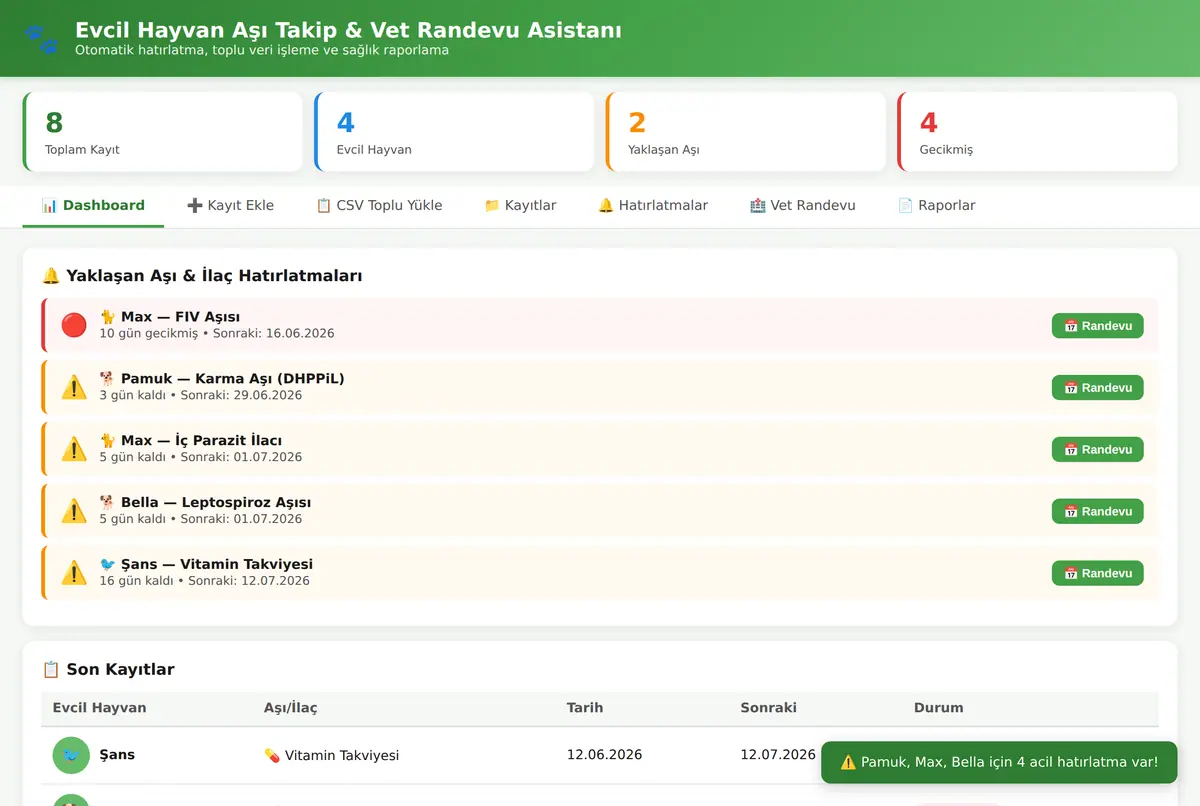The height and width of the screenshot is (806, 1200).
Task: Switch to the Dashboard tab
Action: click(x=93, y=206)
